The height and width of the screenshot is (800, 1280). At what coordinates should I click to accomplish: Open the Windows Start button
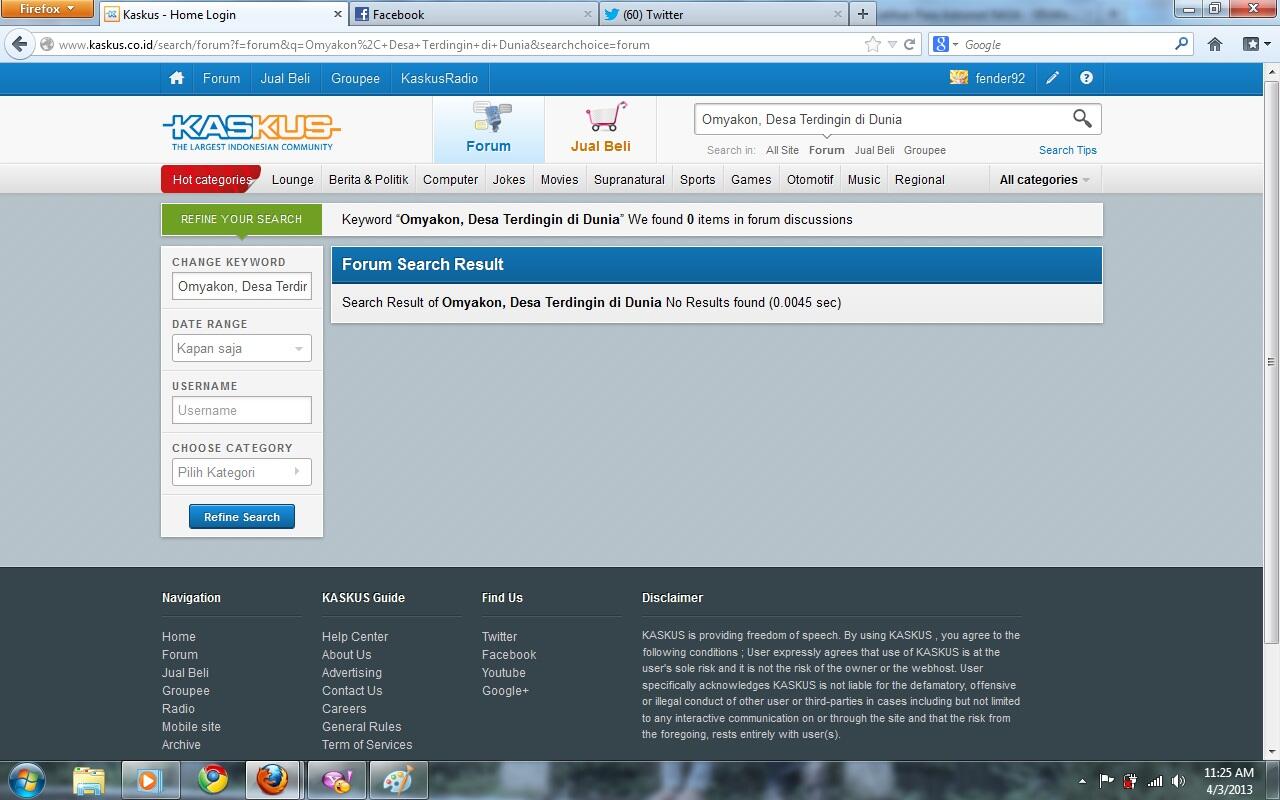tap(27, 779)
